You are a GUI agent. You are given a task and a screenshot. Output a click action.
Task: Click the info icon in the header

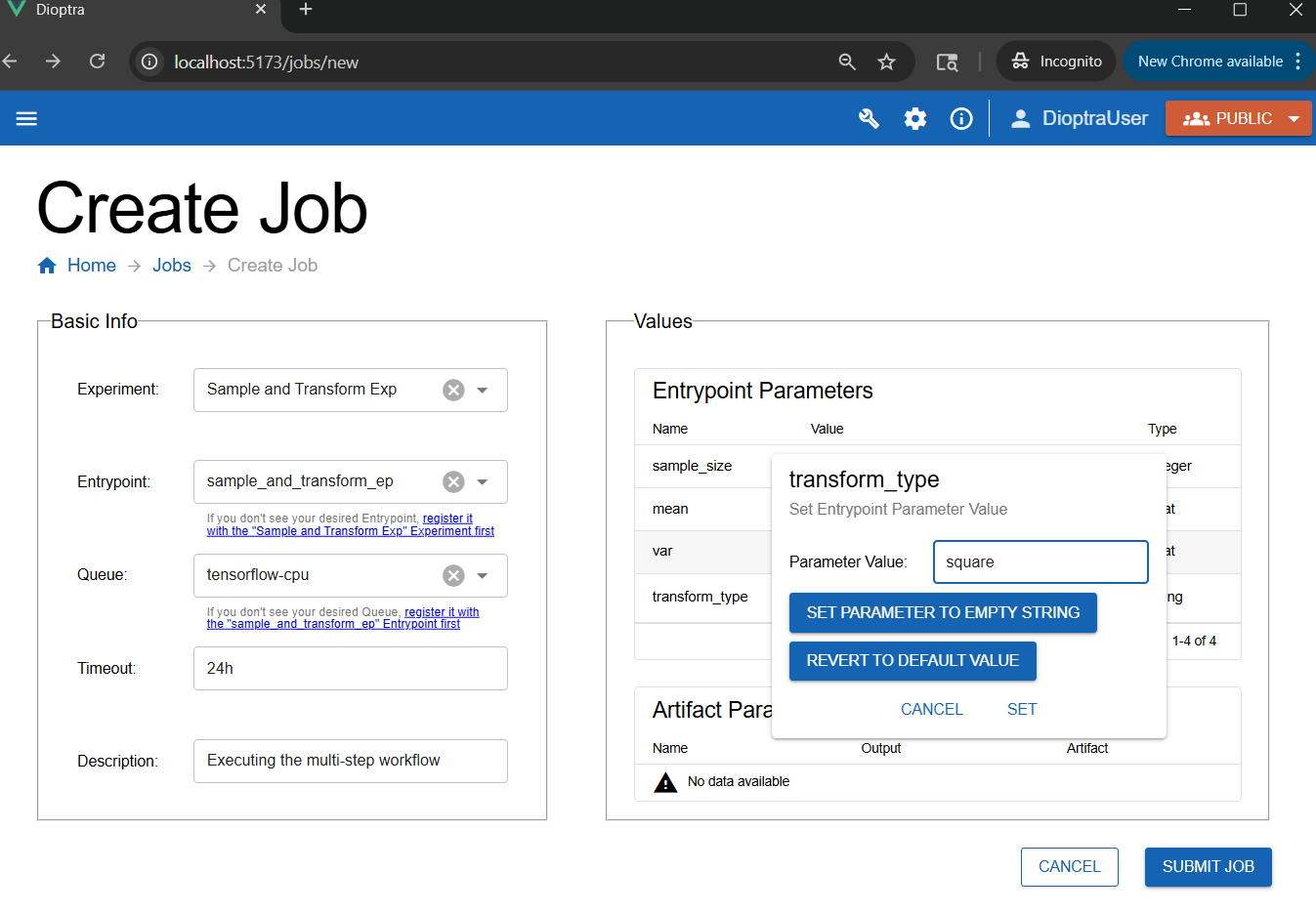[x=960, y=118]
